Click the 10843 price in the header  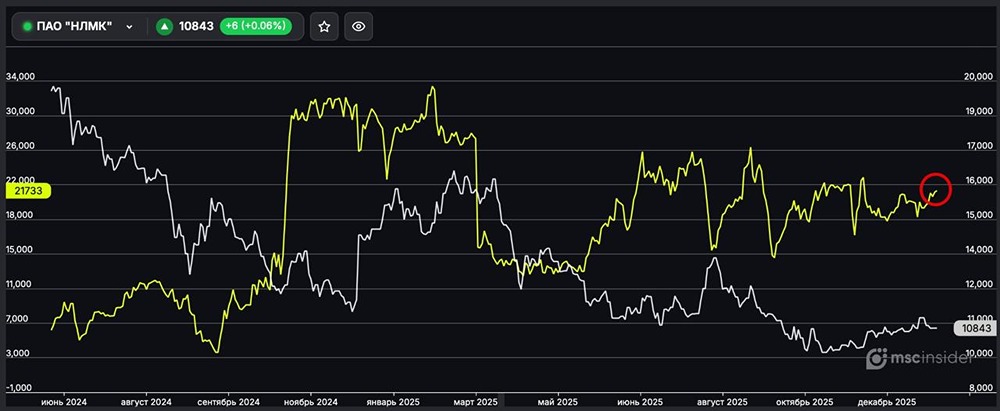(x=196, y=27)
